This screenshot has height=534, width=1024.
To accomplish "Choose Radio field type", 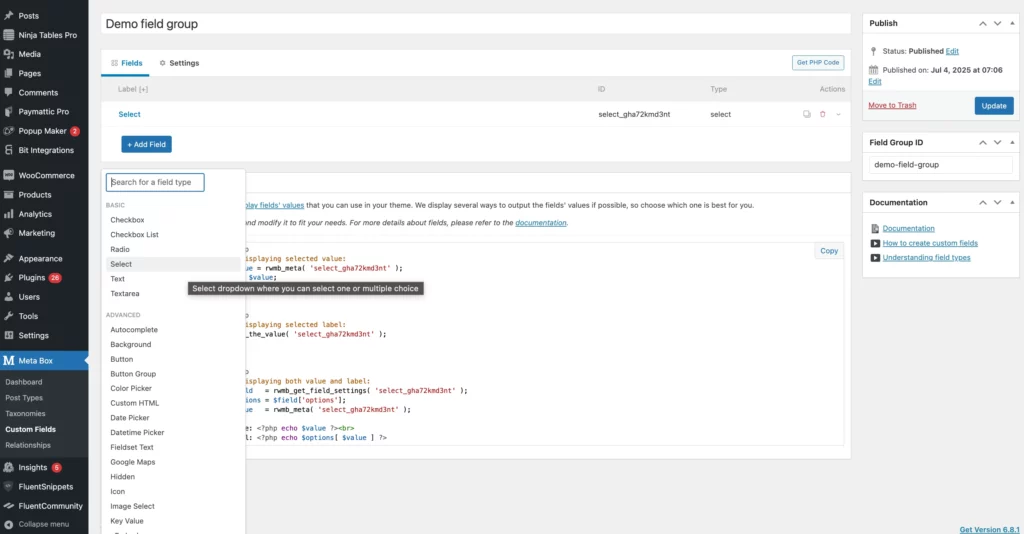I will (x=120, y=249).
